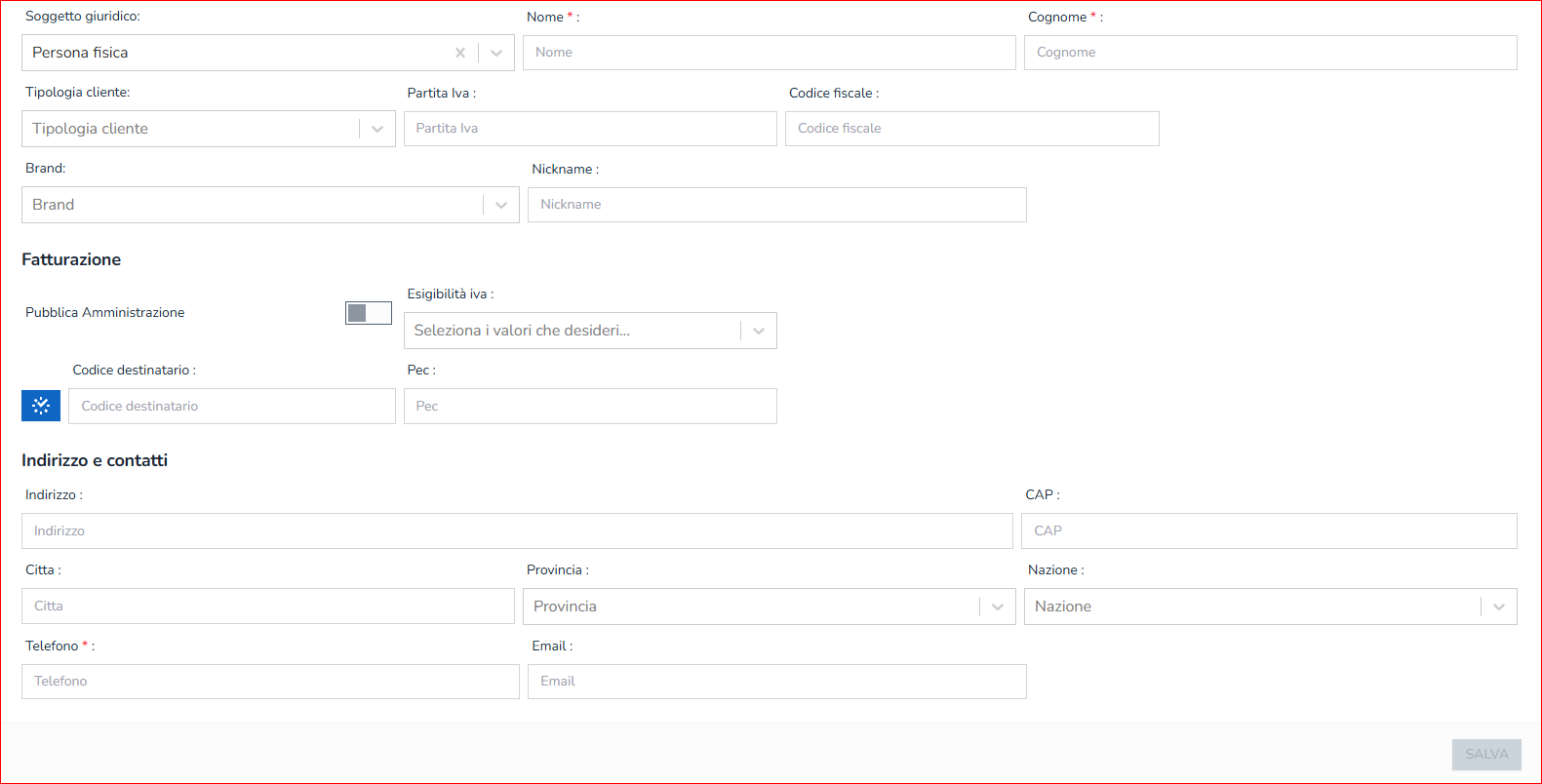Click the Partita Iva field
This screenshot has width=1542, height=784.
[x=590, y=129]
